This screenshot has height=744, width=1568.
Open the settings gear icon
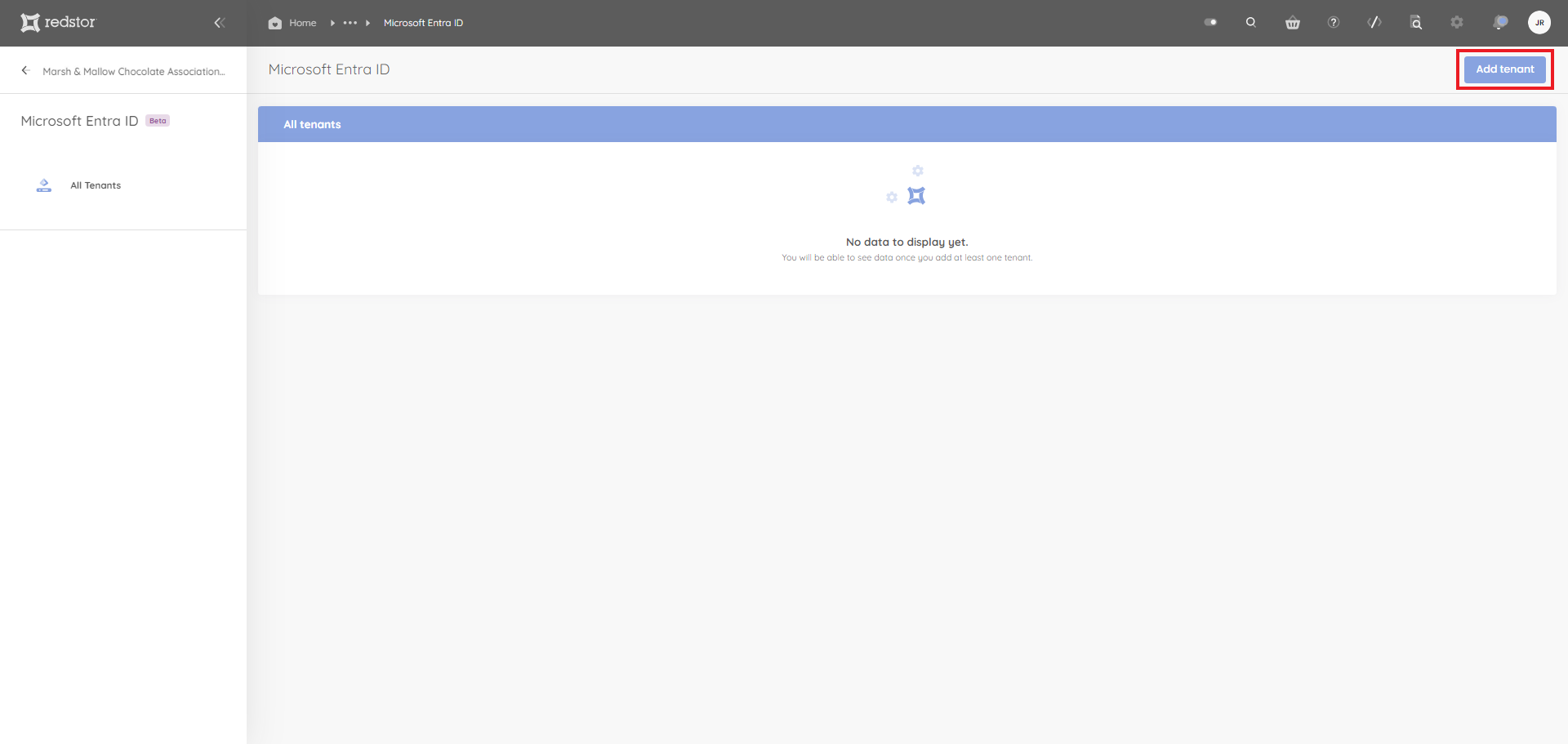[x=1457, y=23]
